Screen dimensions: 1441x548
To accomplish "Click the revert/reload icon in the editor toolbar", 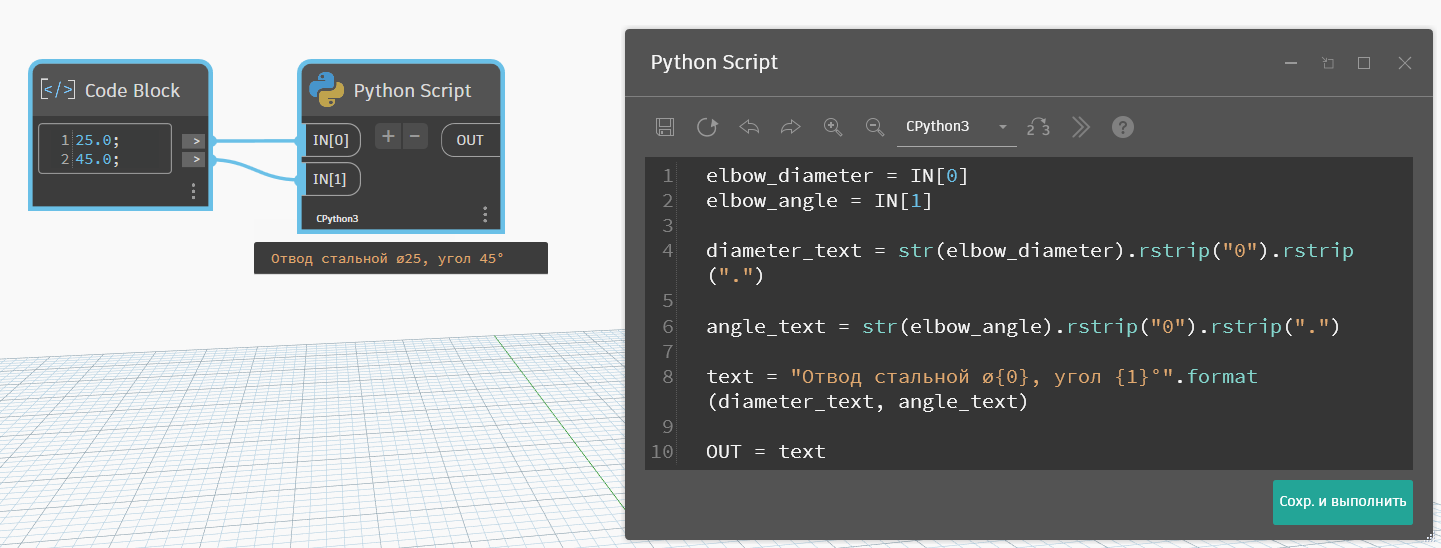I will 707,127.
